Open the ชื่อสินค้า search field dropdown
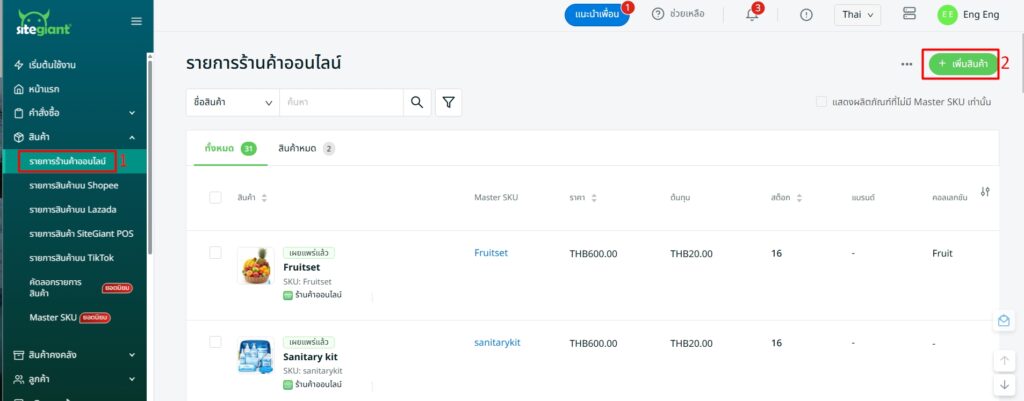This screenshot has width=1024, height=401. [232, 103]
